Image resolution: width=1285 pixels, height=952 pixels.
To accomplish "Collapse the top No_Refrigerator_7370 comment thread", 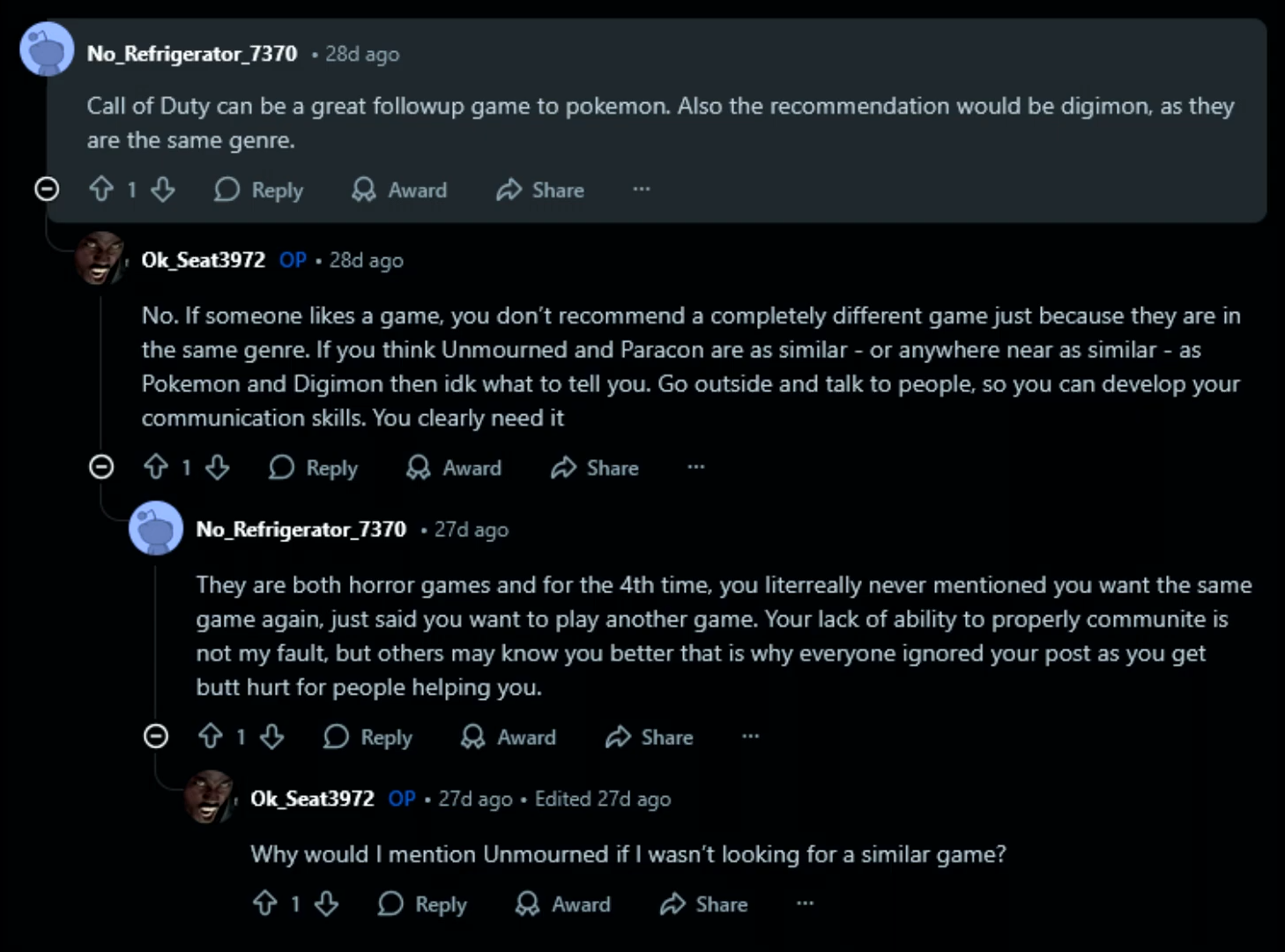I will click(47, 189).
